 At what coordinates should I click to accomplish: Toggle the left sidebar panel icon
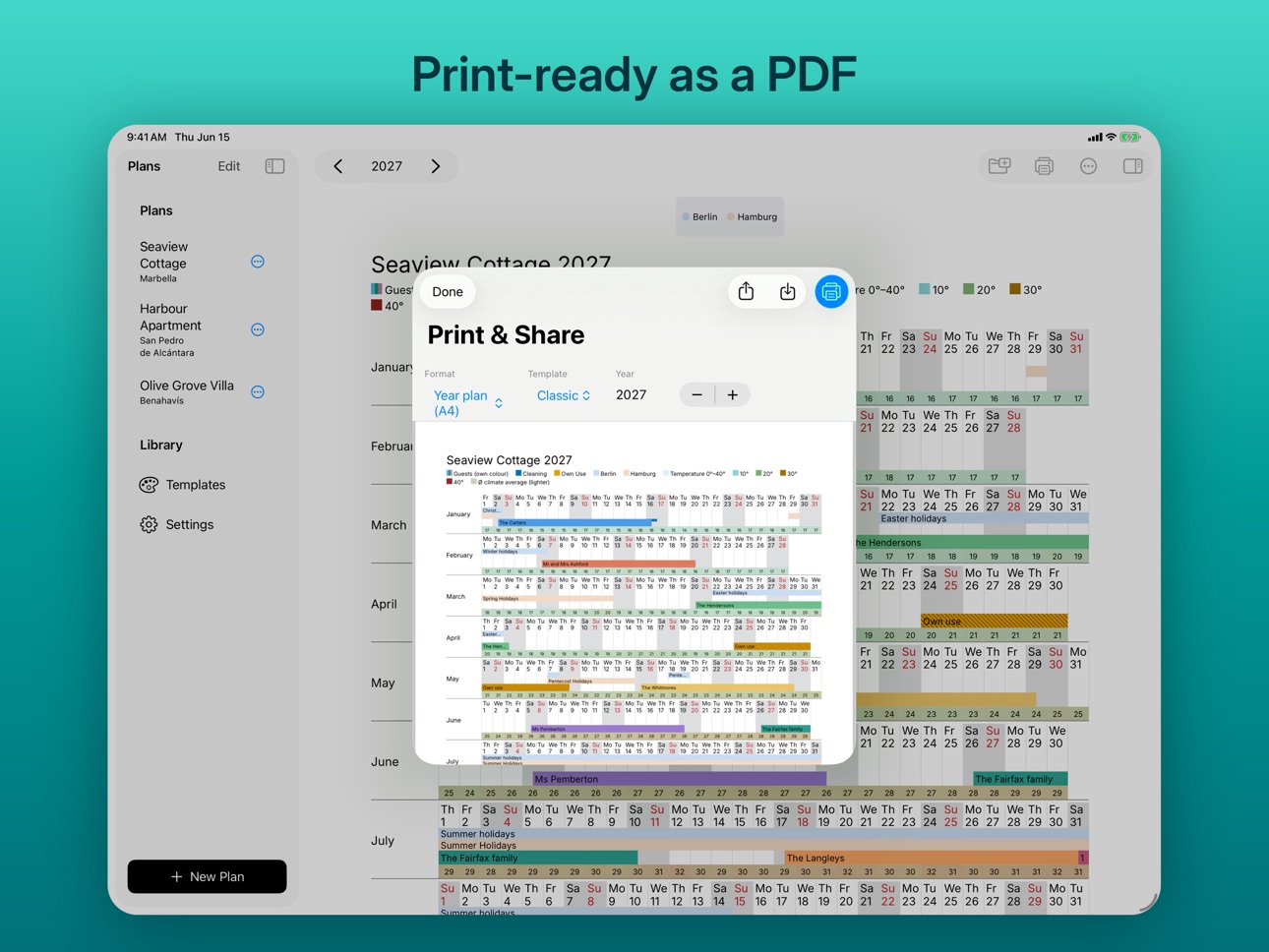[274, 166]
